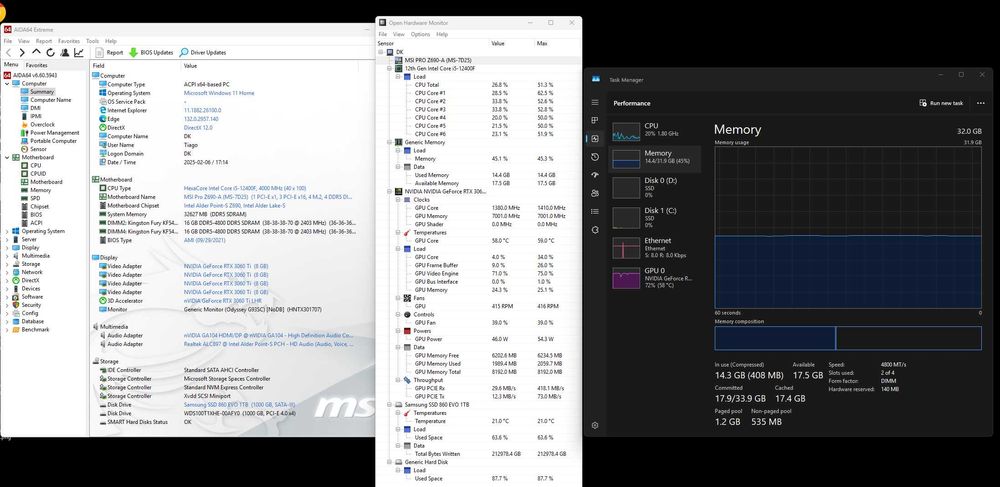Open Task Manager hamburger navigation menu
The height and width of the screenshot is (487, 1000).
pos(595,103)
